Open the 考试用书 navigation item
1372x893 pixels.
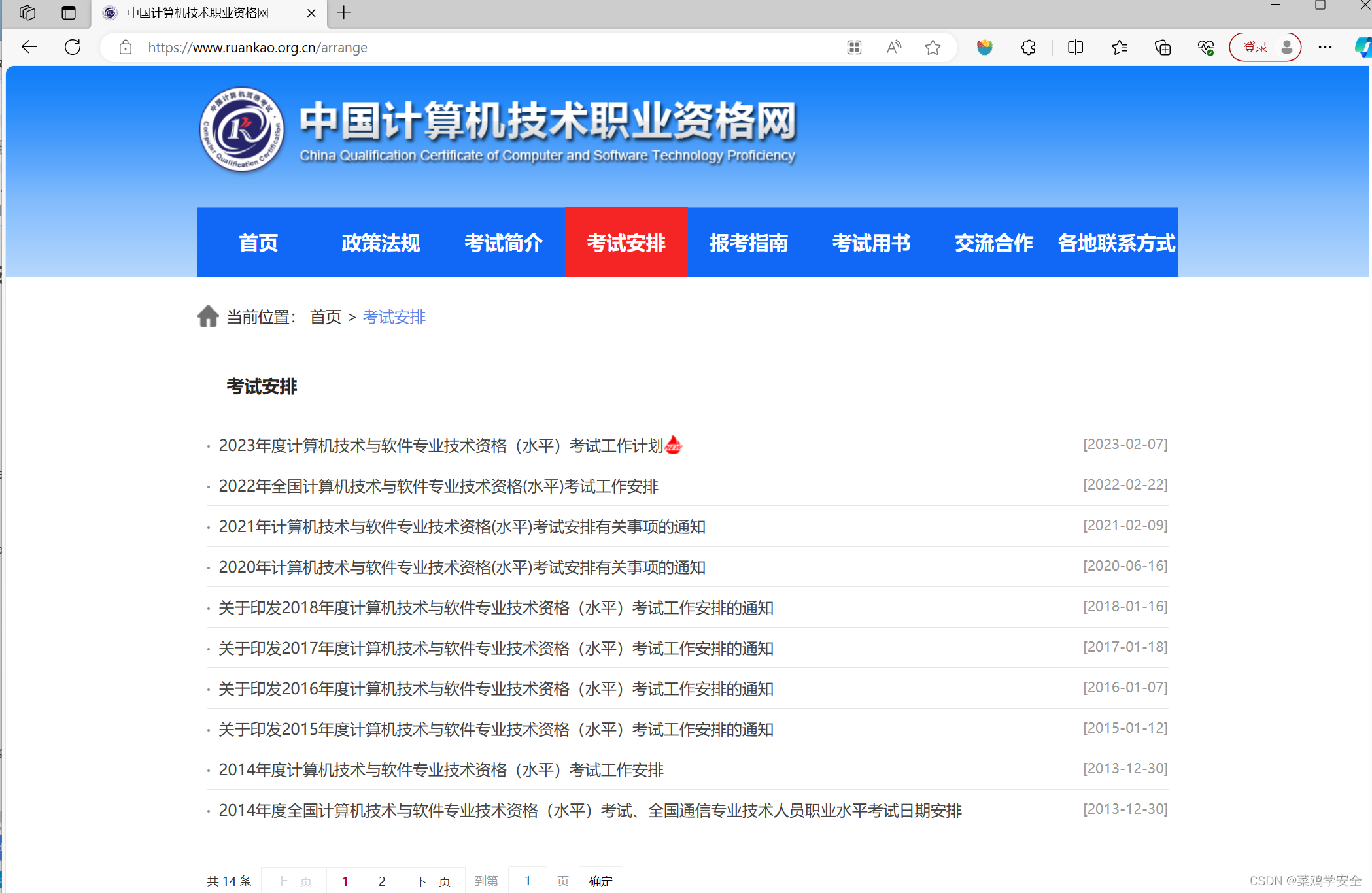(x=871, y=243)
